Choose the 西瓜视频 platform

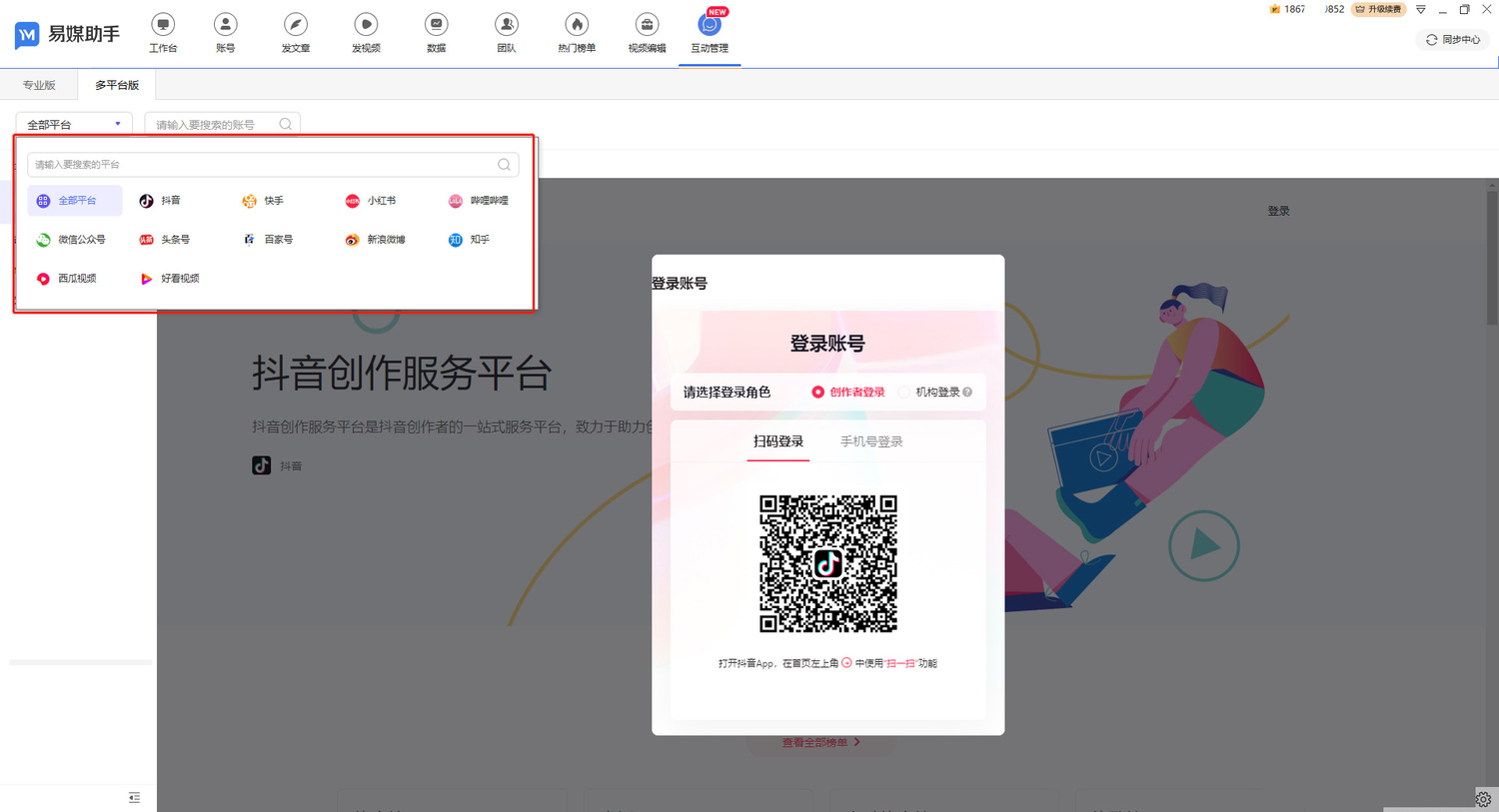(67, 279)
